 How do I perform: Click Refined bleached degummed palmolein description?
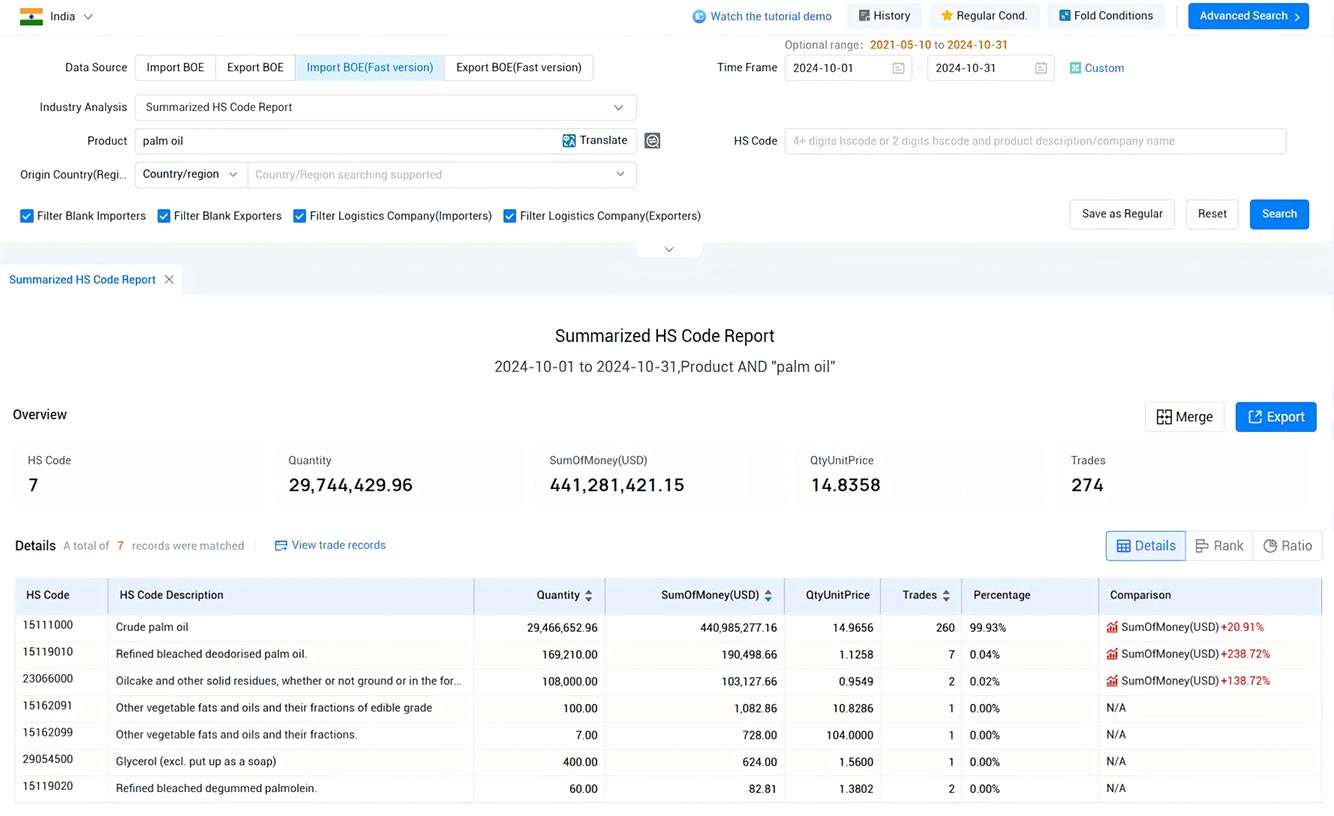point(216,789)
